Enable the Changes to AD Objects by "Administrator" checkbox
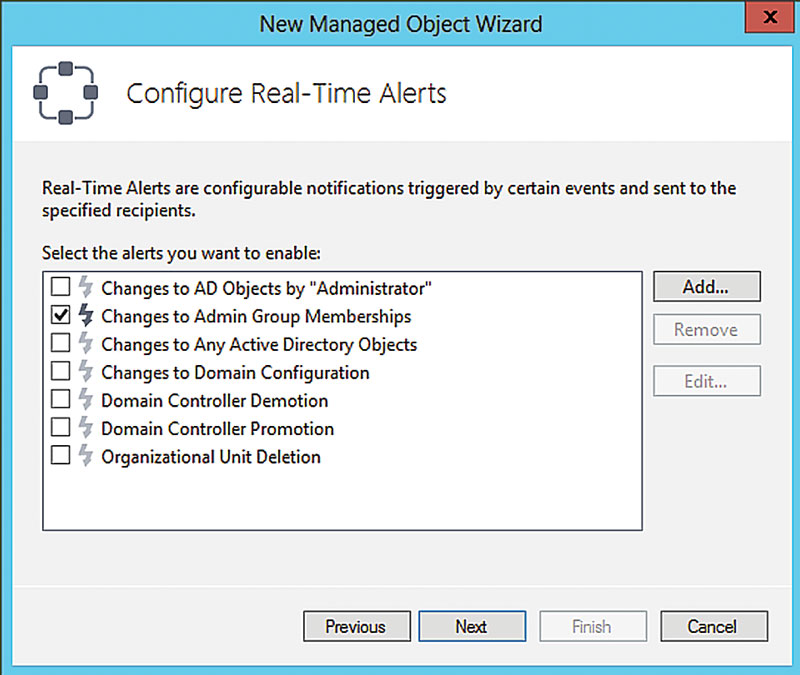800x675 pixels. [x=61, y=288]
